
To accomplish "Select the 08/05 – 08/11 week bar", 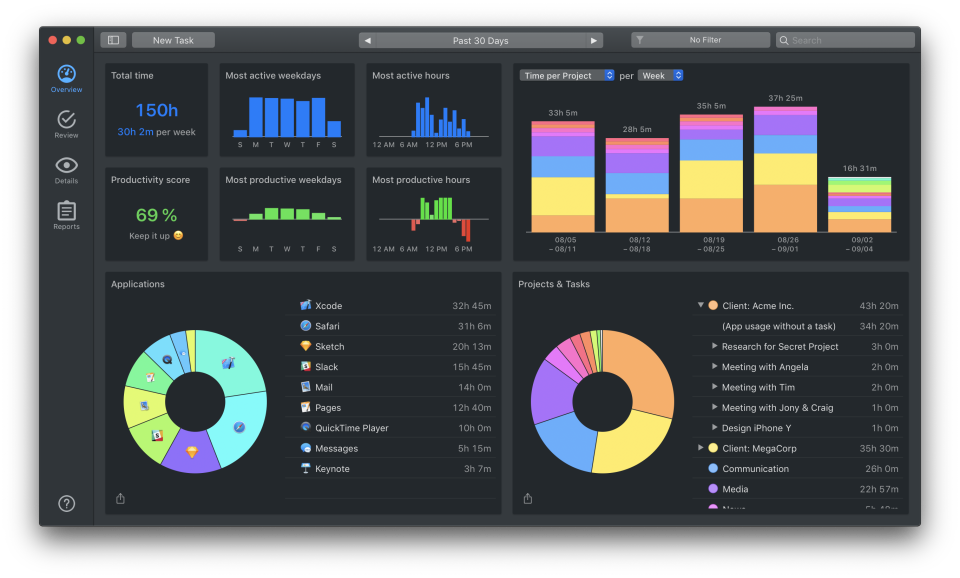I will point(563,176).
